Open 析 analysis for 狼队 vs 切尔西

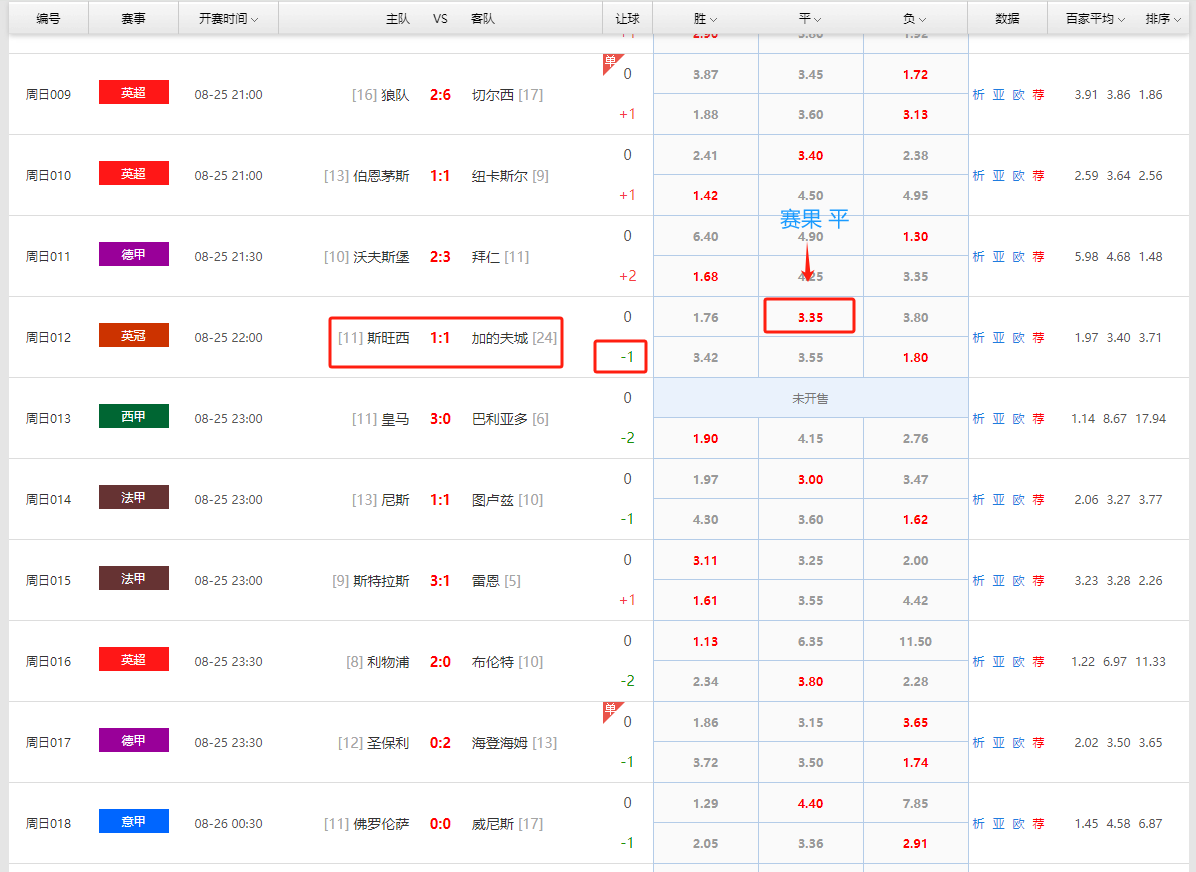pos(979,95)
